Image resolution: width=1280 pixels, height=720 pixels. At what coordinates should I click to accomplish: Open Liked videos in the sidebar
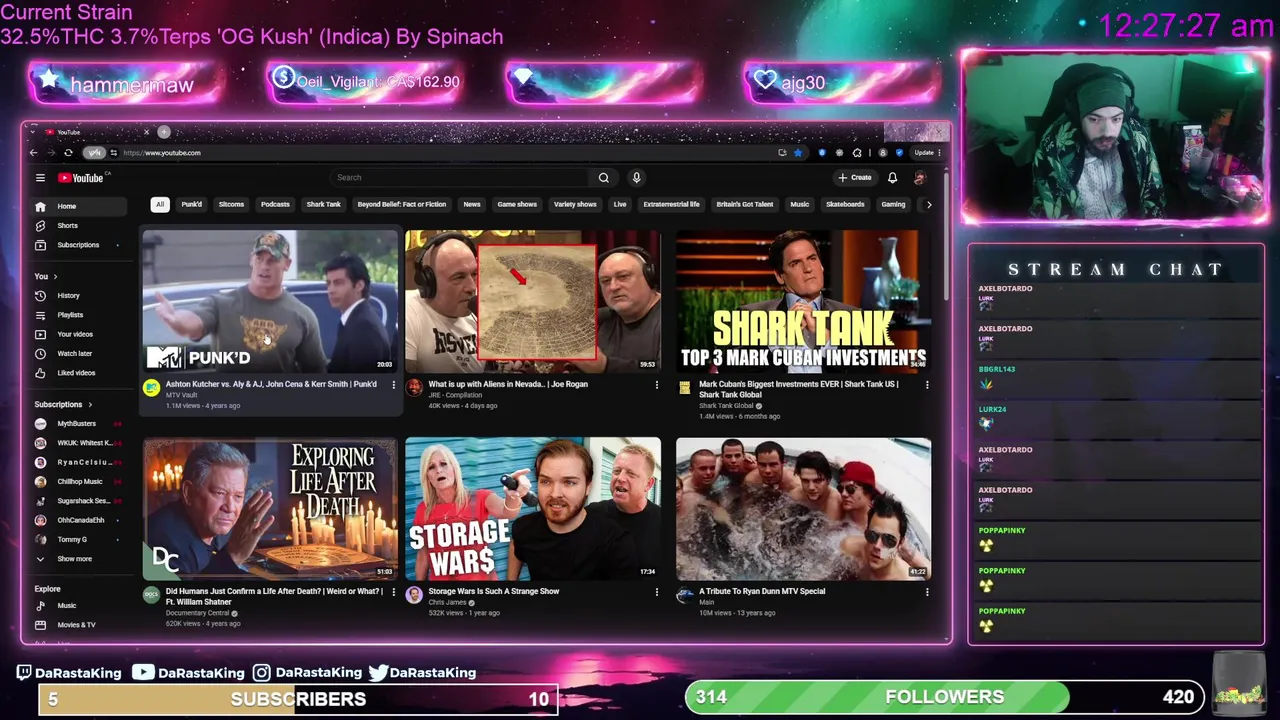[x=80, y=373]
